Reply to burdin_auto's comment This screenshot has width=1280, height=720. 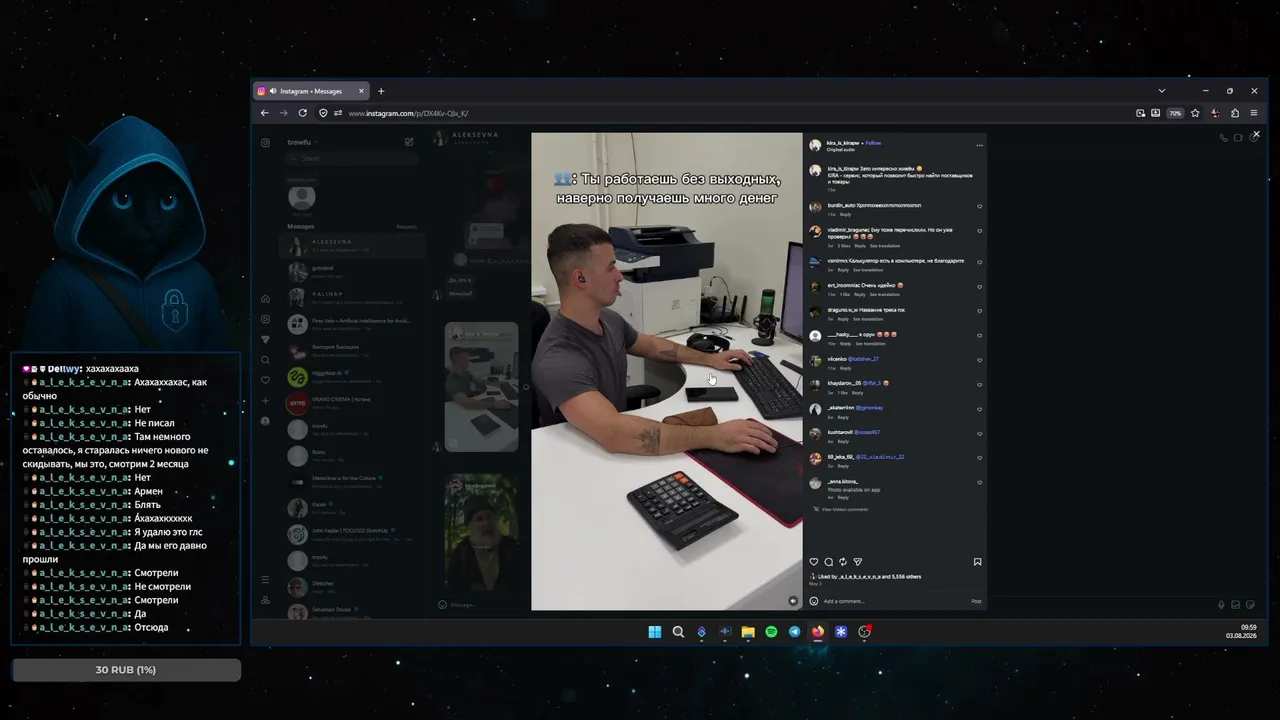[x=846, y=214]
